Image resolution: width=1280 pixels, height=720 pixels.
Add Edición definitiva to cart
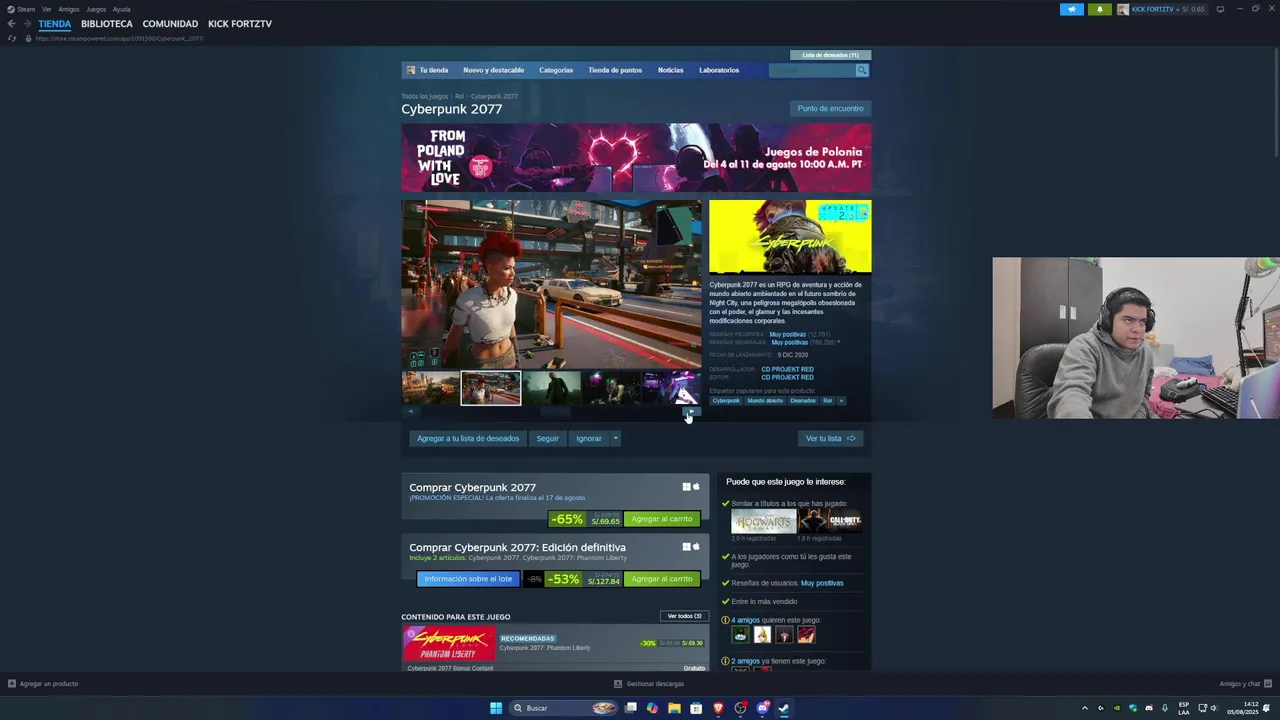tap(661, 579)
